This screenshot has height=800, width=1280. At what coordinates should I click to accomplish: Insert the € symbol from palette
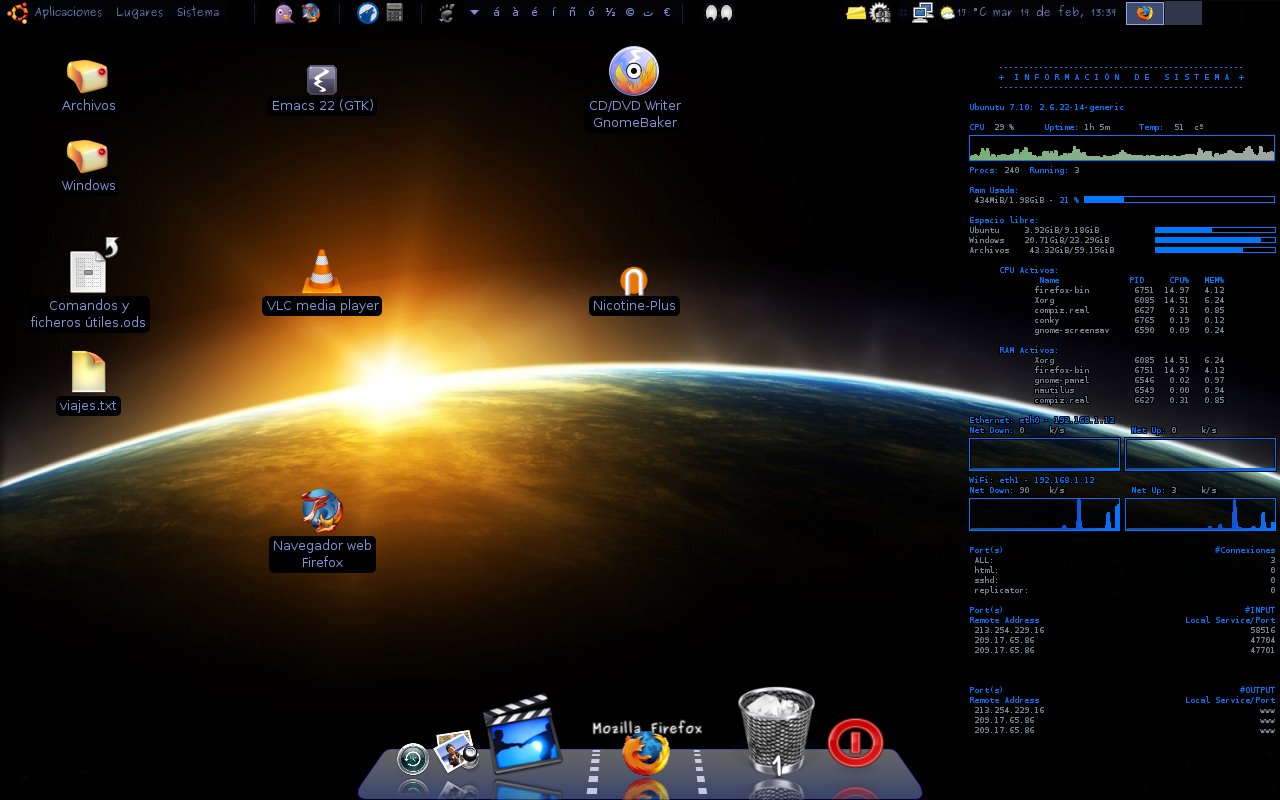[667, 13]
